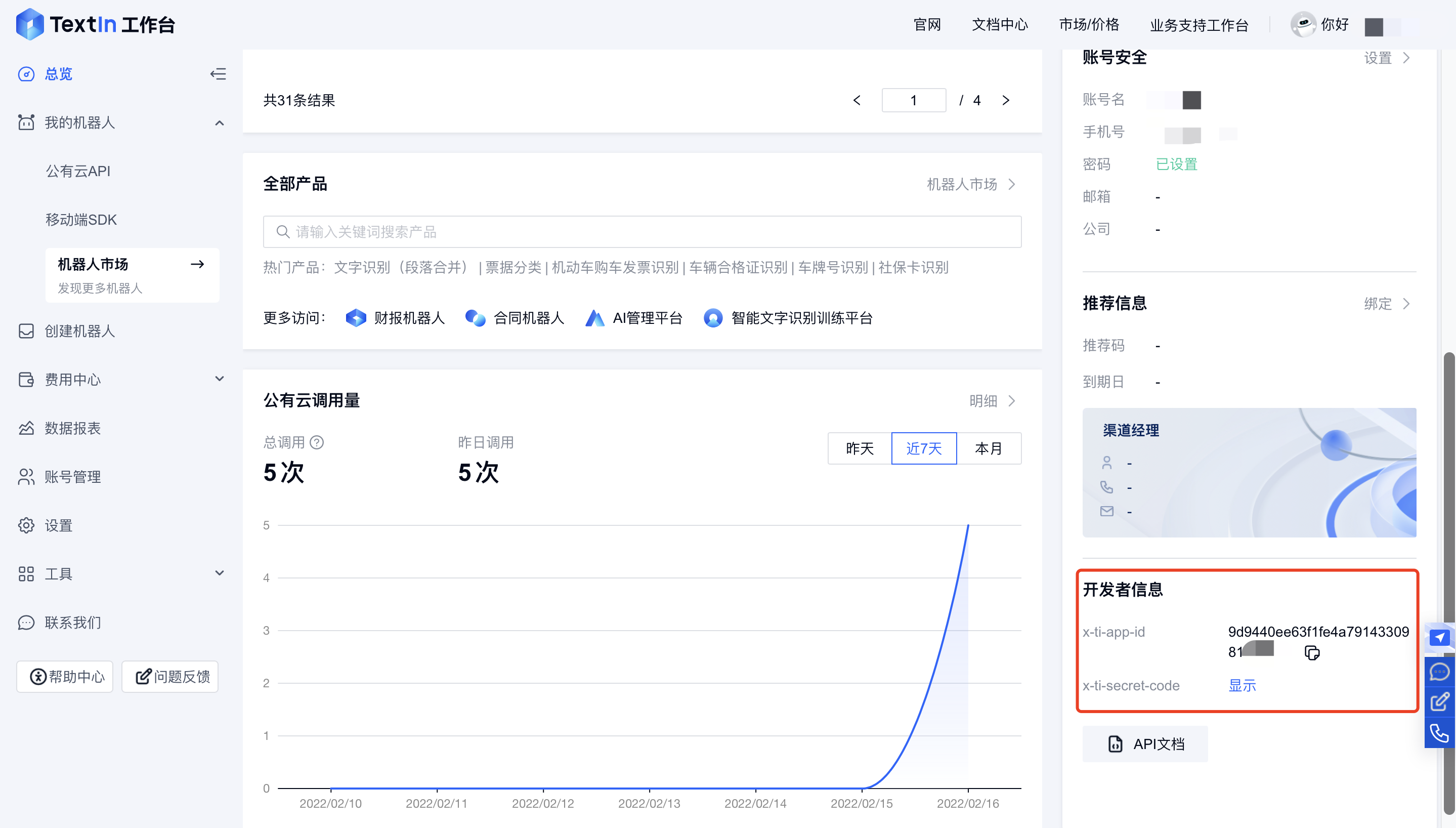The image size is (1456, 828).
Task: Click the product keyword search box
Action: (642, 231)
